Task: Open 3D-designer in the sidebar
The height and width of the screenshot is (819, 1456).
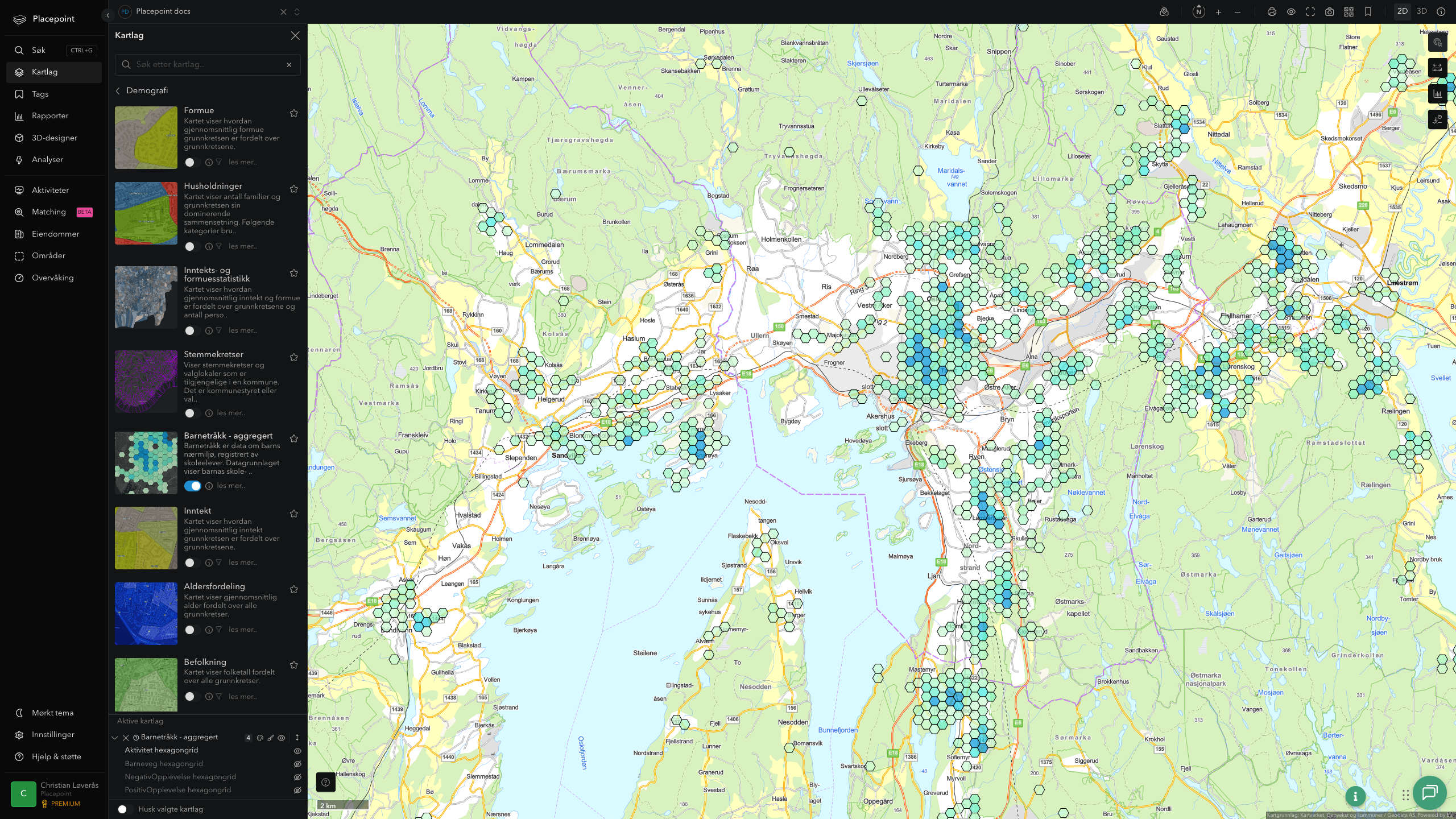Action: (54, 138)
